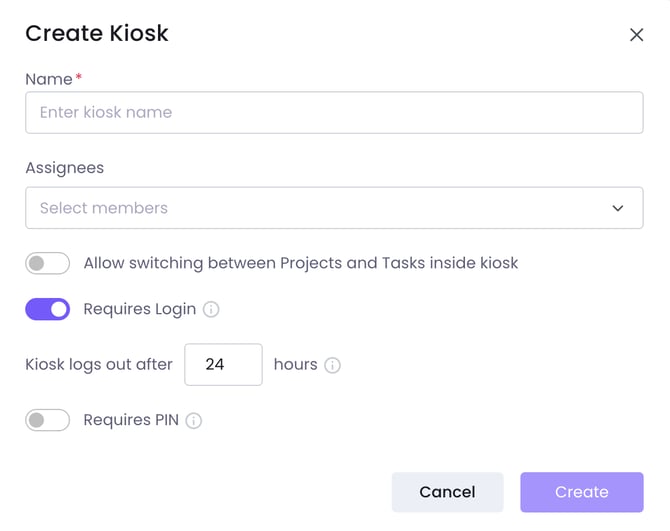
Task: Open the Select members dropdown
Action: (x=320, y=208)
